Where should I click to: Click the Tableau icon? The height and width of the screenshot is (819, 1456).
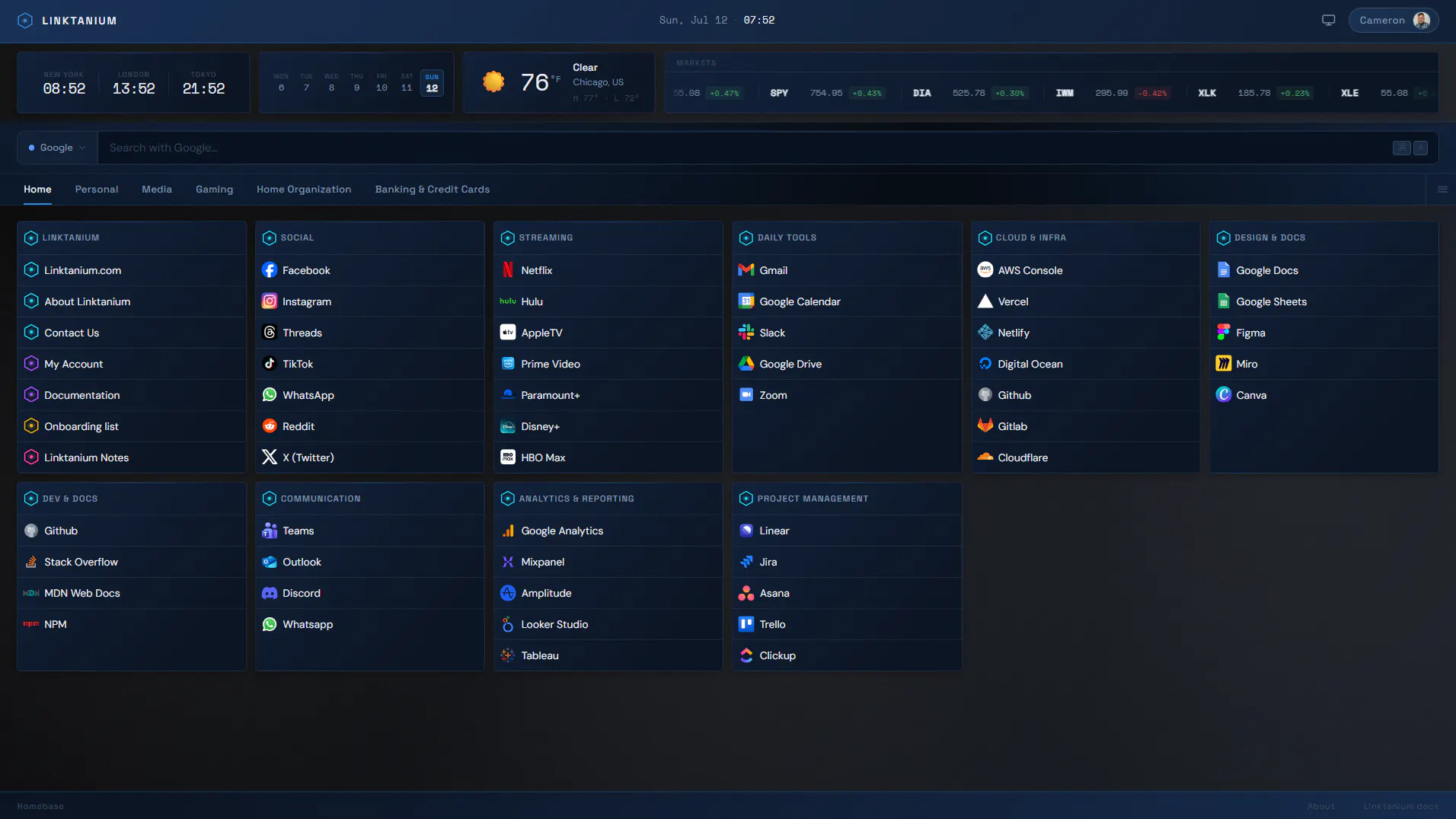(508, 655)
